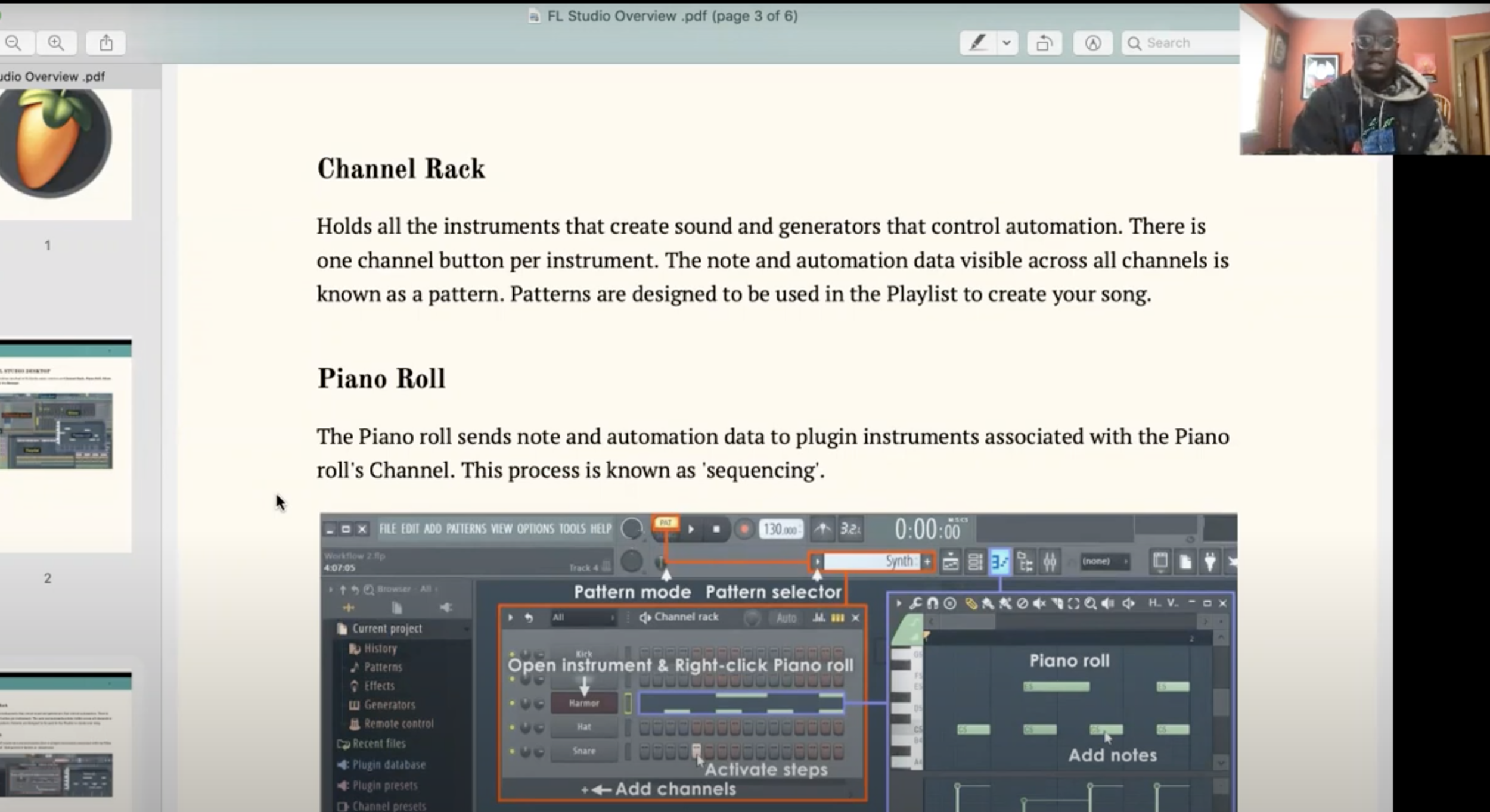1490x812 pixels.
Task: Adjust the 130.000 tempo field
Action: tap(780, 529)
